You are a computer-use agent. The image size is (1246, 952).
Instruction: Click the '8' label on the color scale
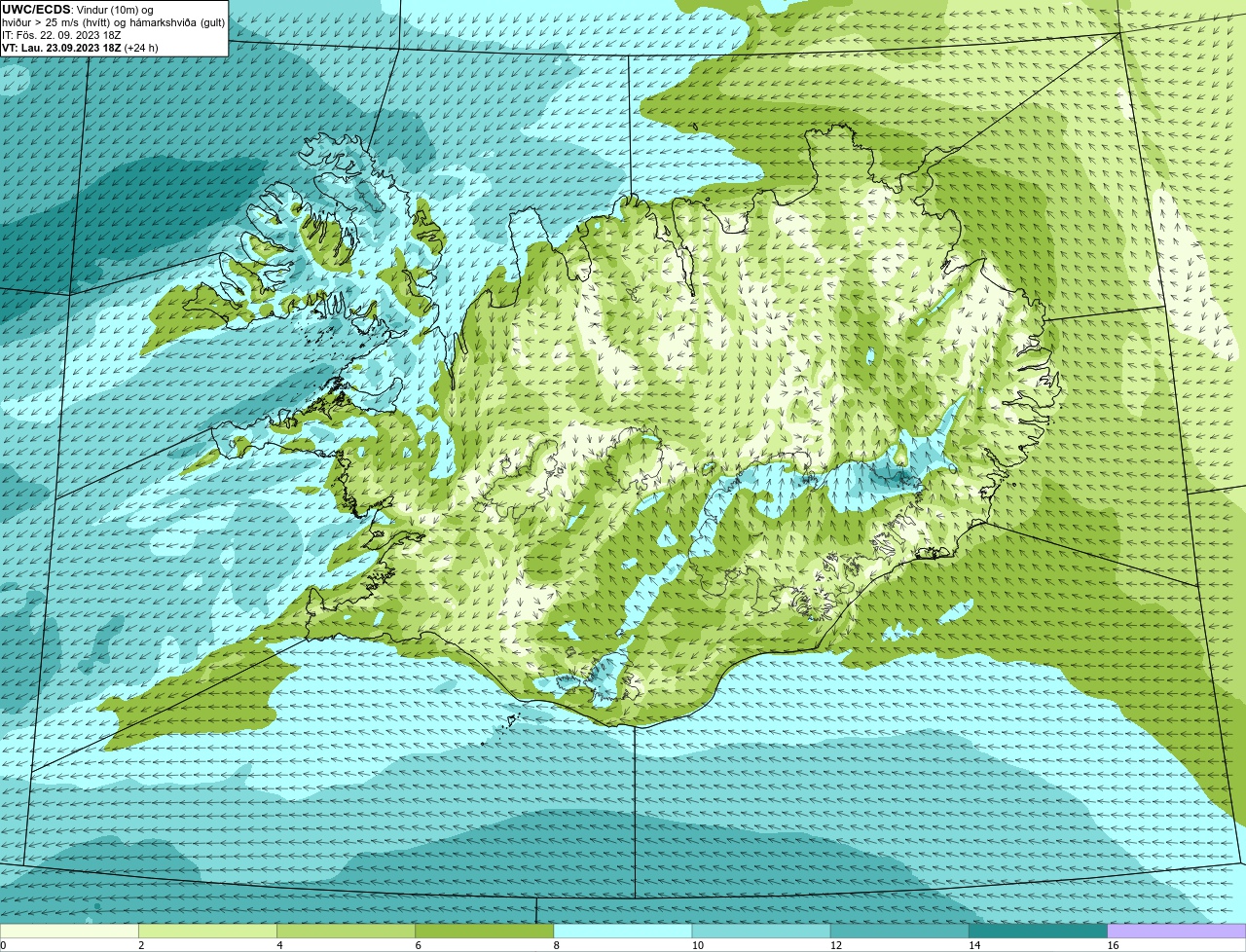[x=556, y=945]
